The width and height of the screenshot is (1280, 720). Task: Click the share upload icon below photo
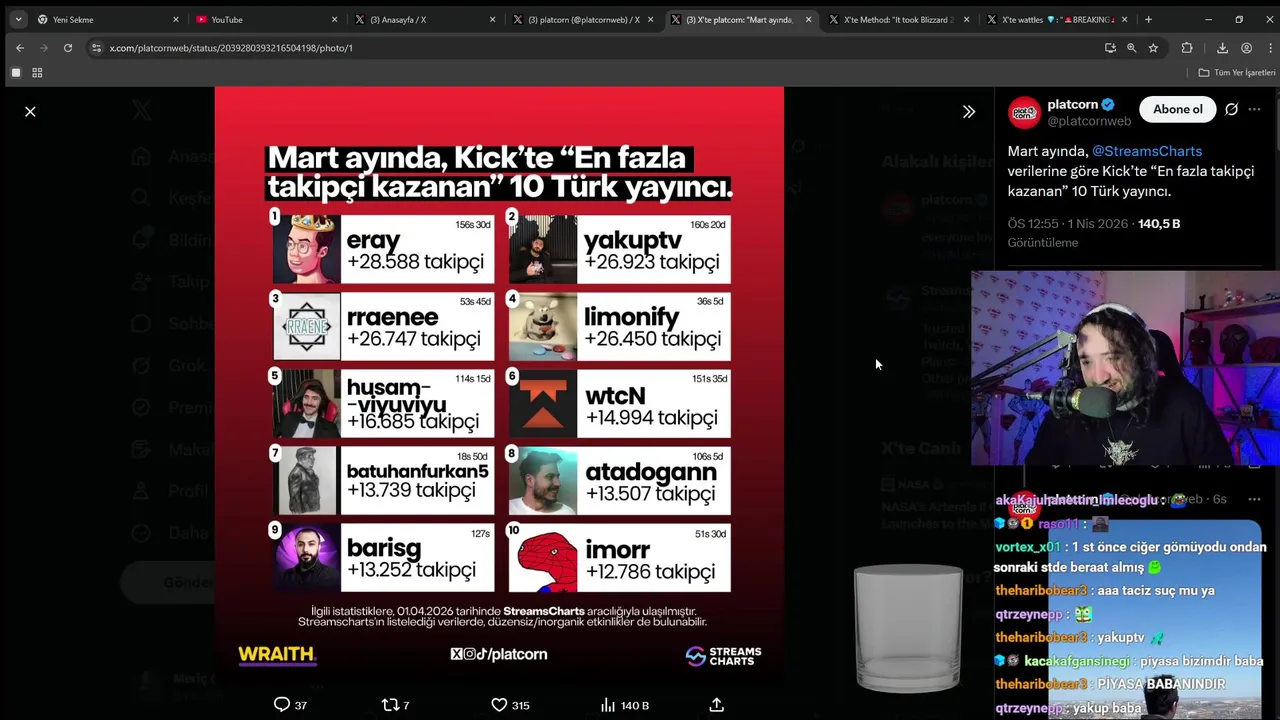[x=716, y=705]
